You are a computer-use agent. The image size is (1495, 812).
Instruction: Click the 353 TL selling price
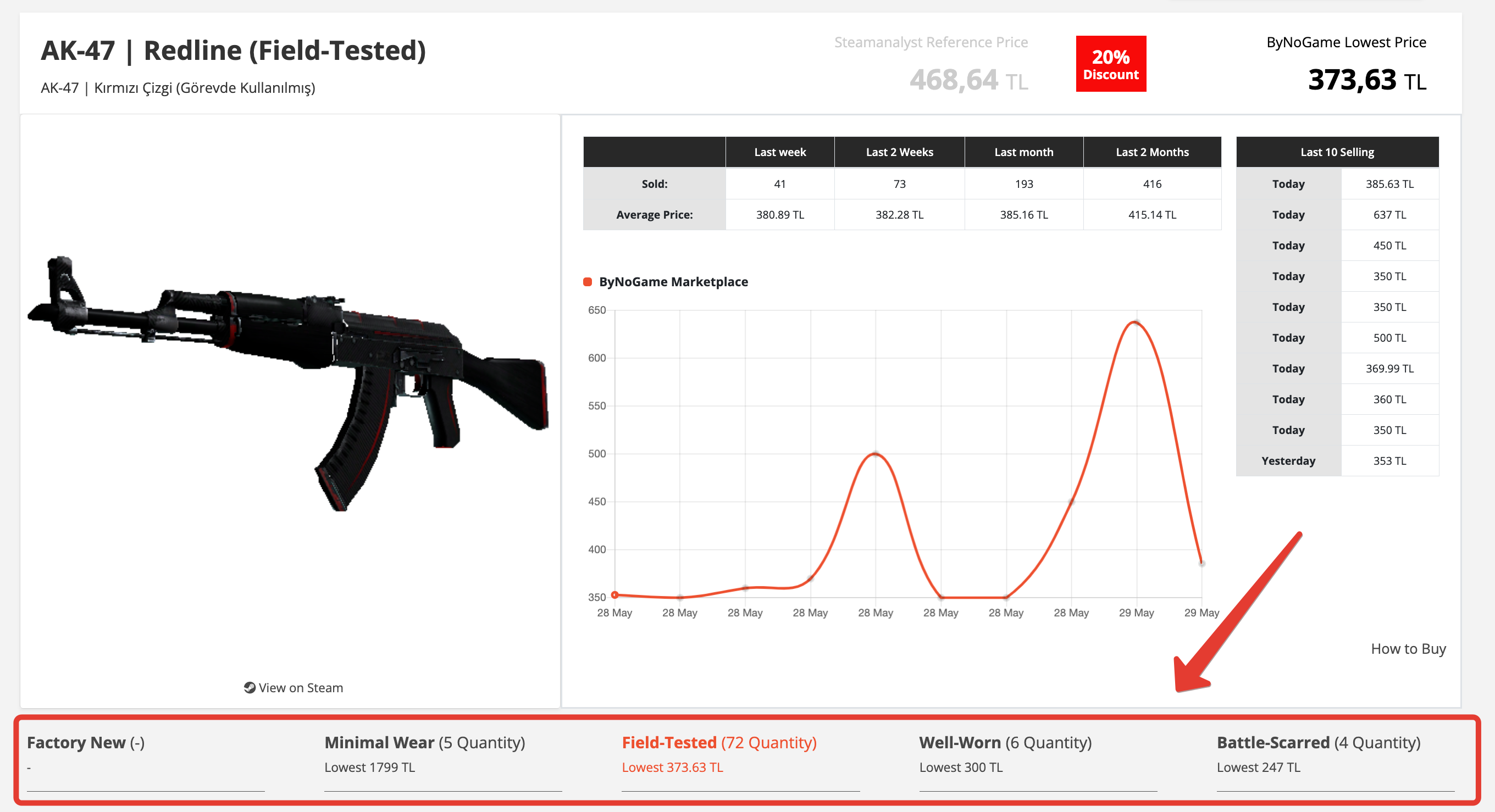tap(1389, 460)
